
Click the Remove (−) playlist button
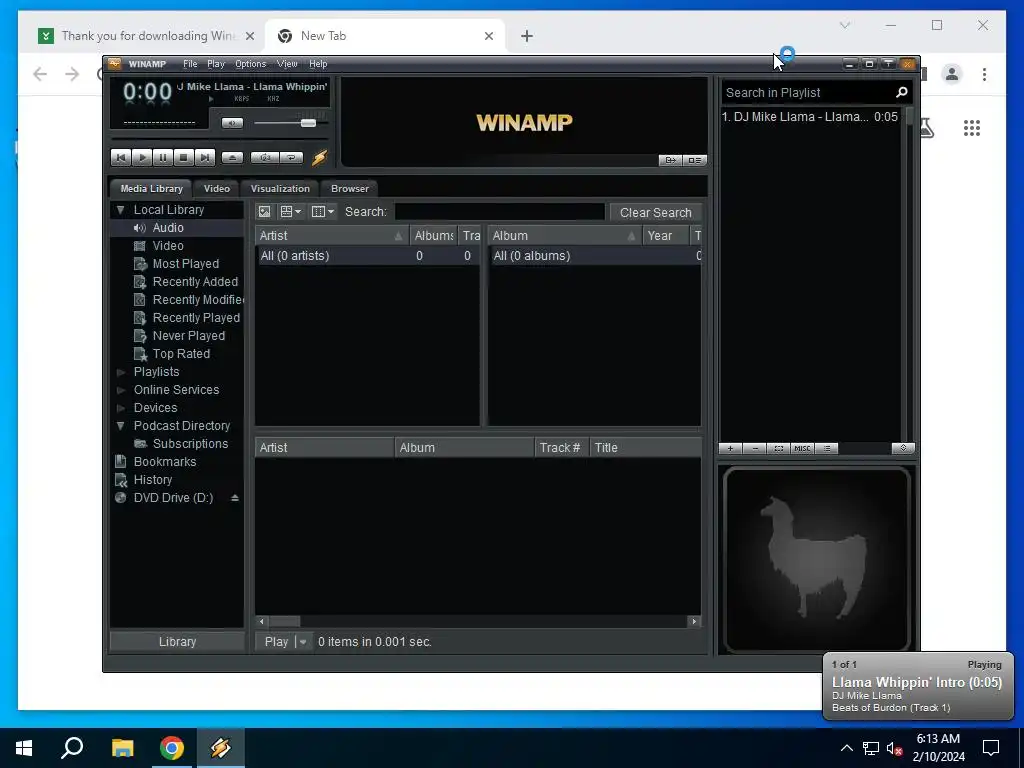[755, 449]
